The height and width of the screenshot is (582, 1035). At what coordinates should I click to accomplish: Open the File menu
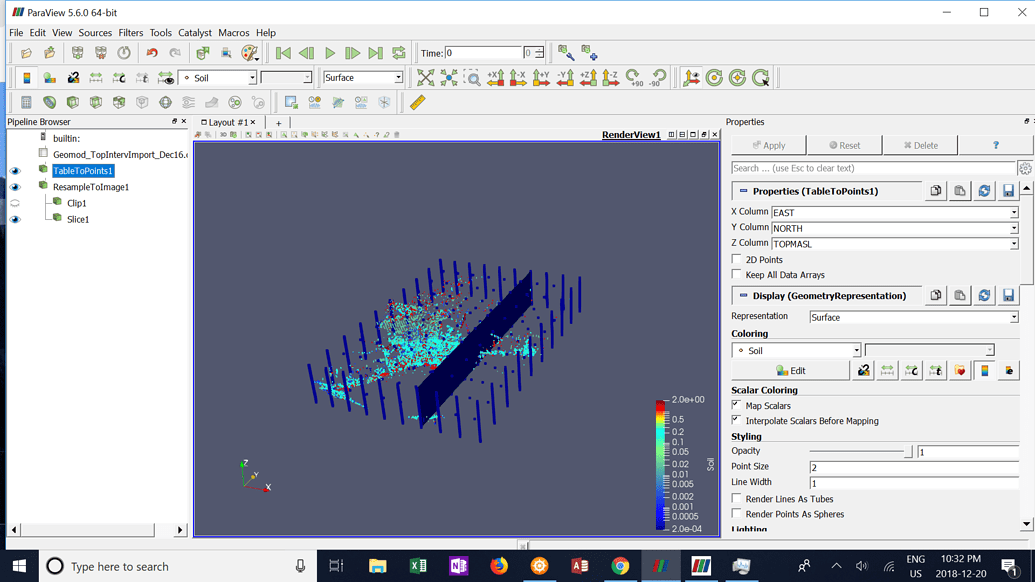point(16,32)
